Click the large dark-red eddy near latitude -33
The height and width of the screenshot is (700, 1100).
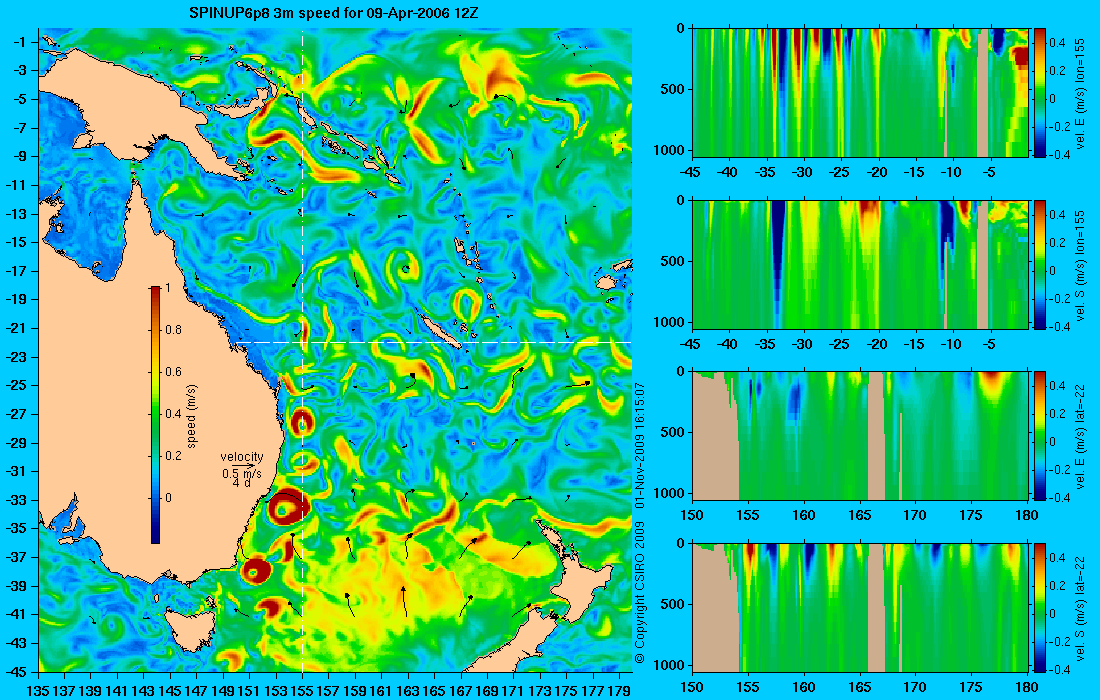point(288,508)
